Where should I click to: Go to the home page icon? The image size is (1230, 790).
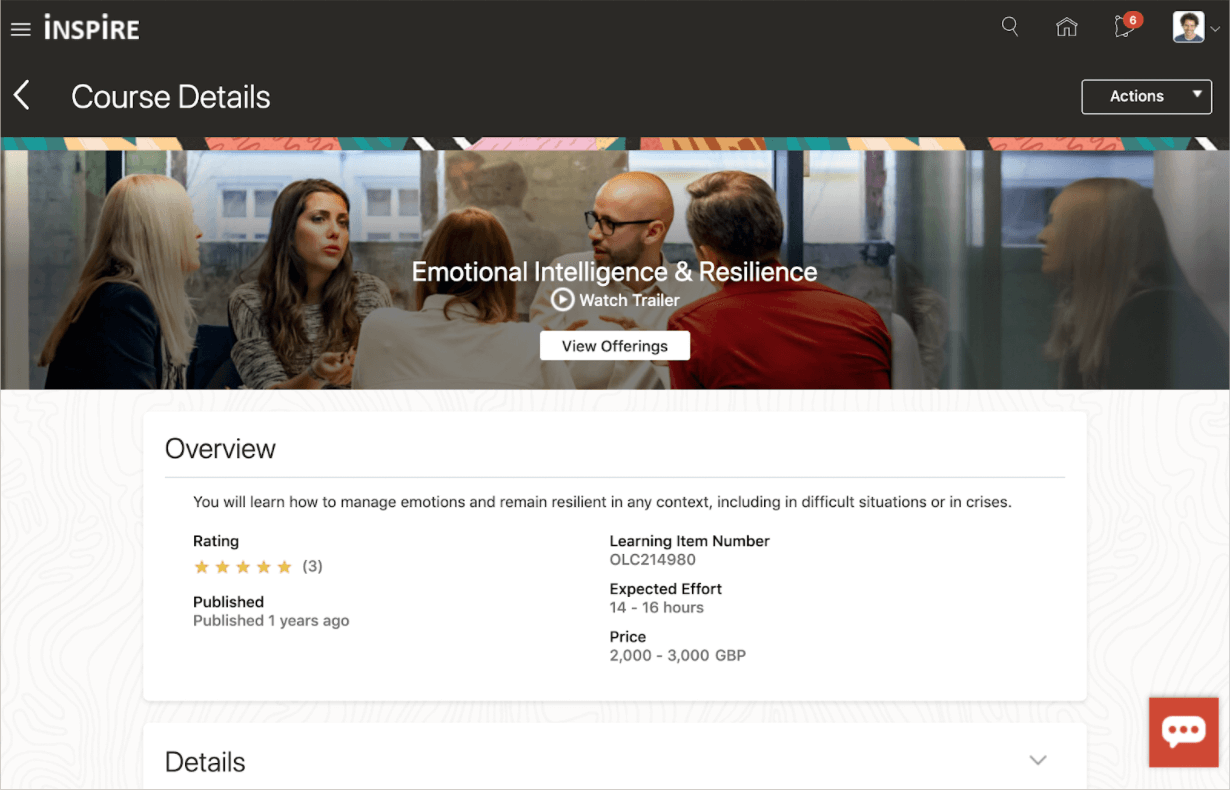[1067, 27]
